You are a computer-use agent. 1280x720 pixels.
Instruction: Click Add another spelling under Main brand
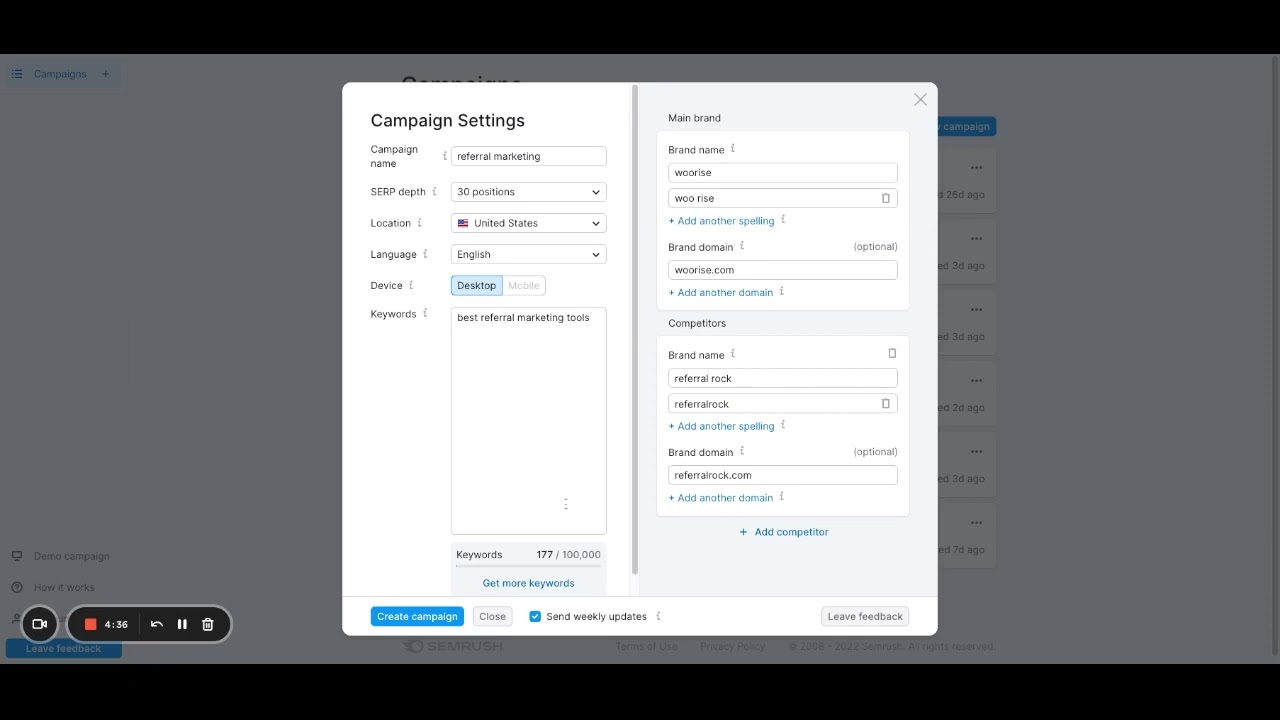tap(721, 221)
